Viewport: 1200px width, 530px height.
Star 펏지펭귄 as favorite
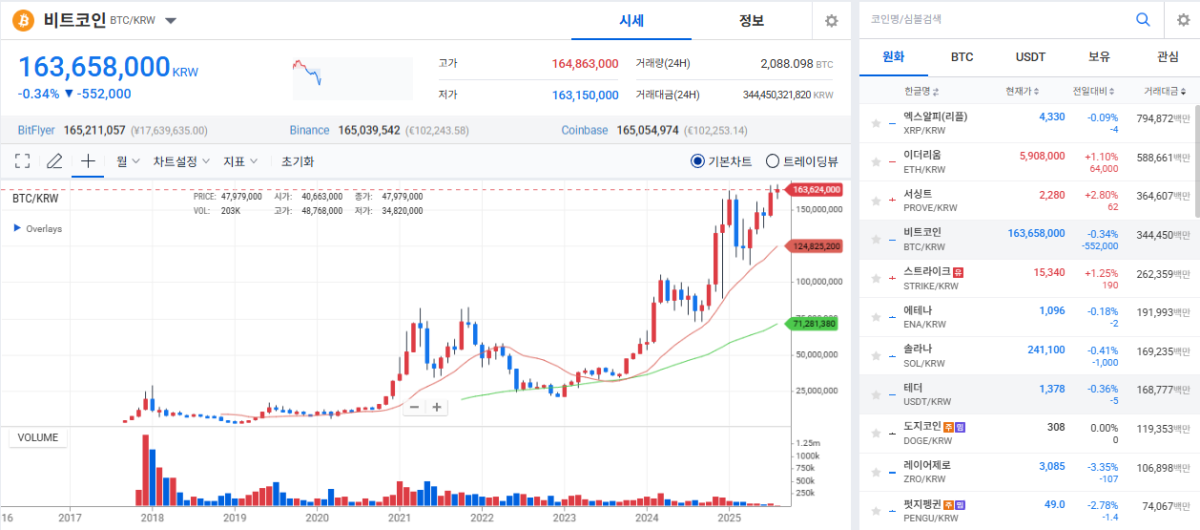coord(876,512)
